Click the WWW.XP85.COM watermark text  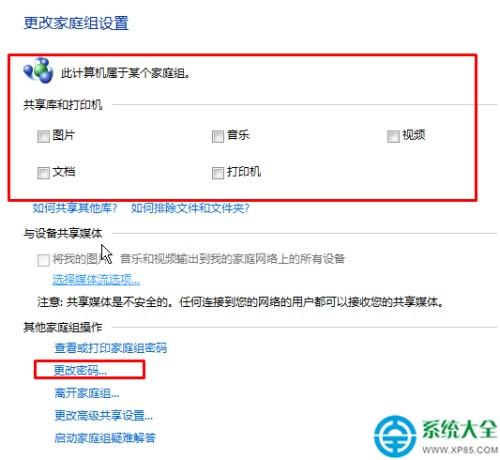(x=460, y=450)
